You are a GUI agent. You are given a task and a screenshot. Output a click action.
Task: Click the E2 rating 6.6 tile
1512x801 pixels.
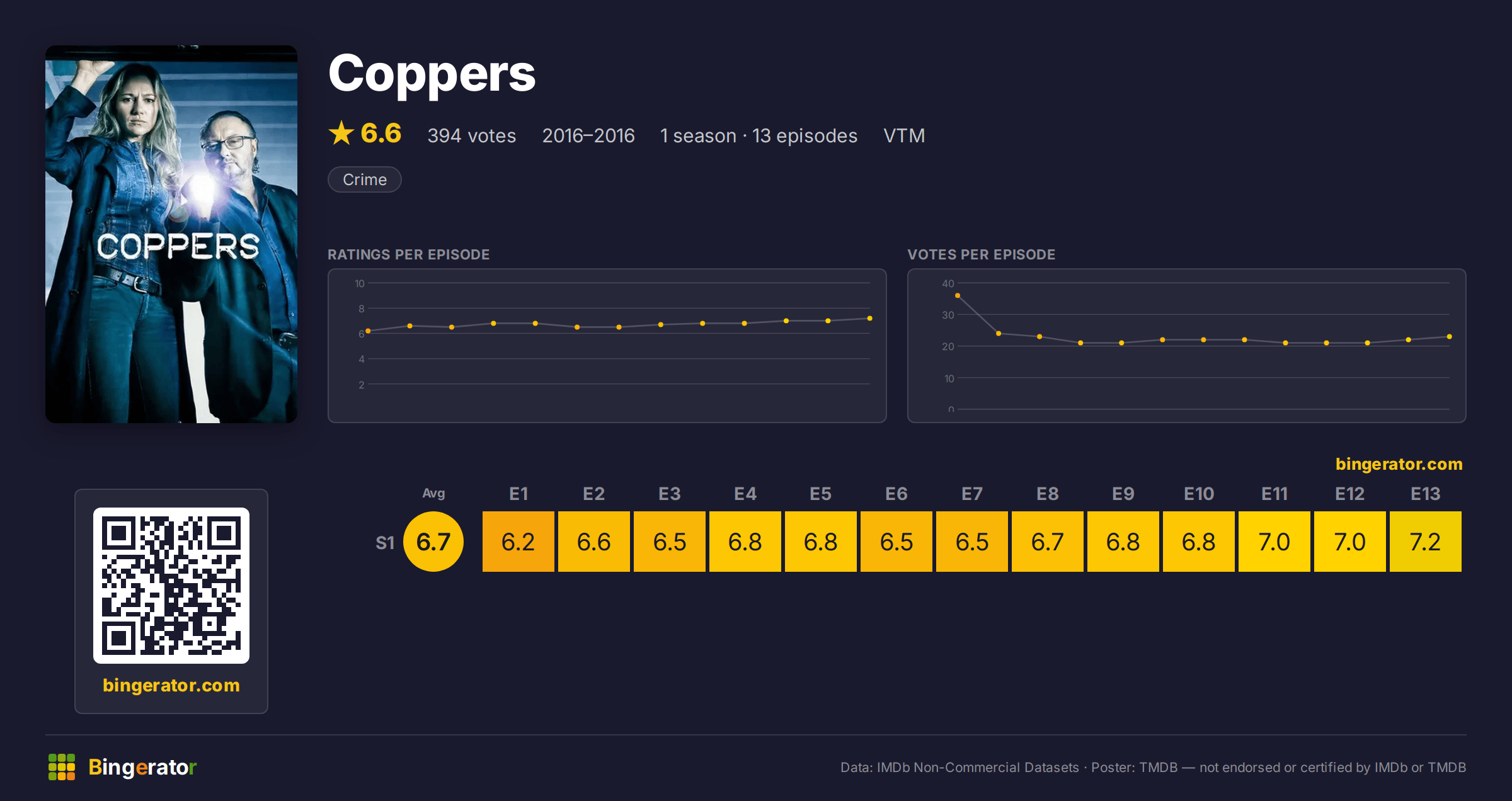point(594,542)
